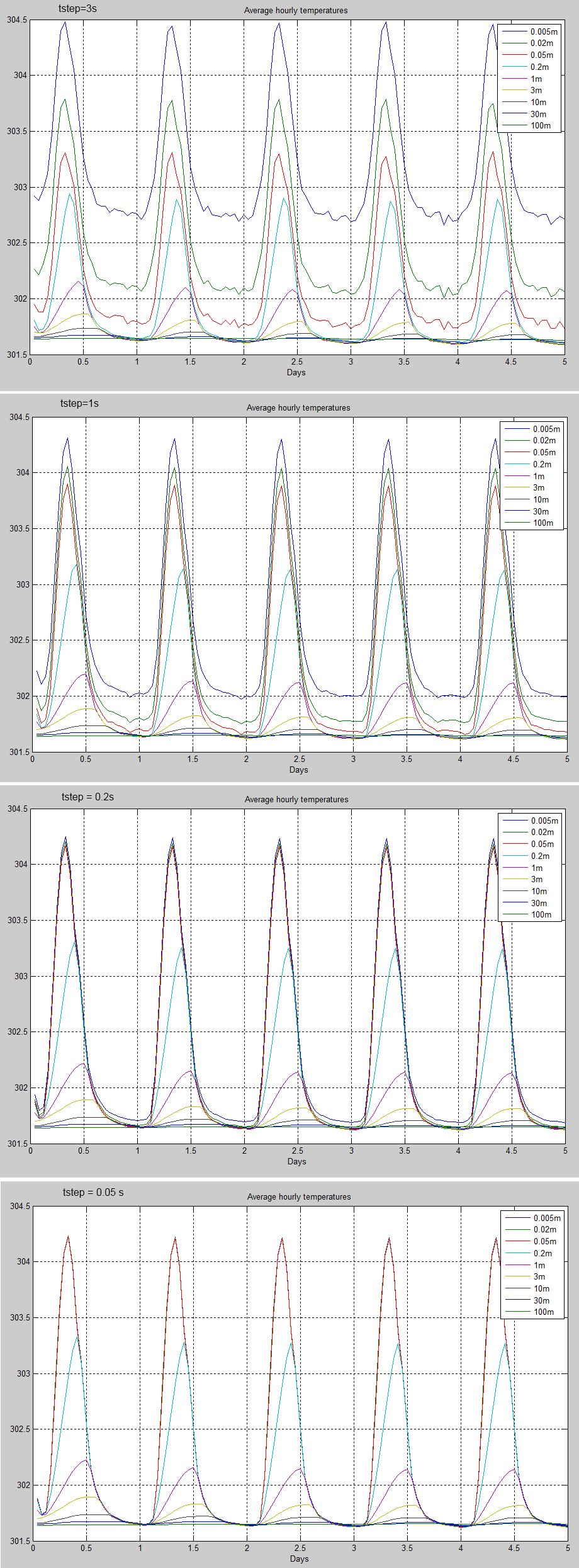Click the tstep=3s annotation label
Viewport: 579px width, 1568px height.
[77, 9]
